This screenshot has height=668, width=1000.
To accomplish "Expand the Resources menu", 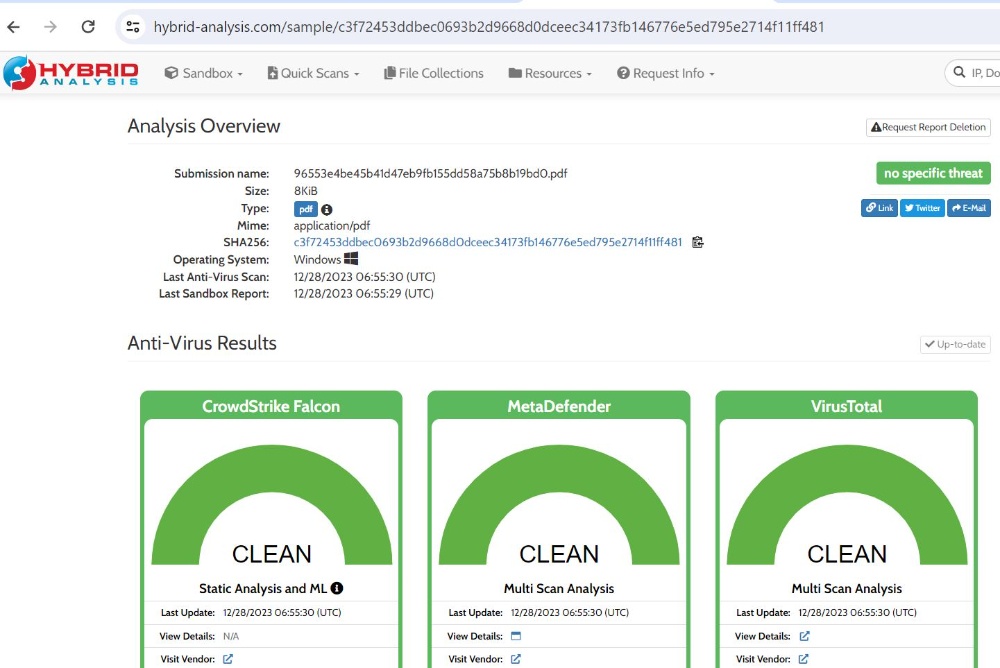I will tap(550, 73).
